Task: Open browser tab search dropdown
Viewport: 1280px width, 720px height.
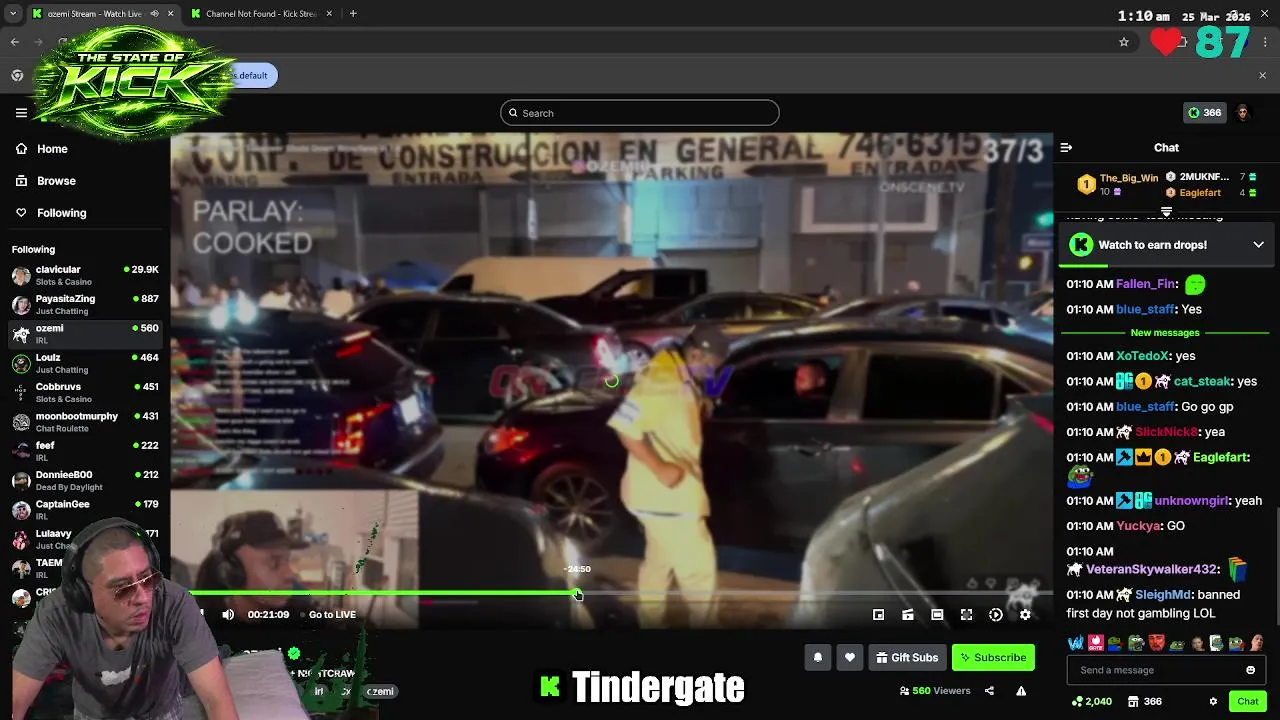Action: 13,14
